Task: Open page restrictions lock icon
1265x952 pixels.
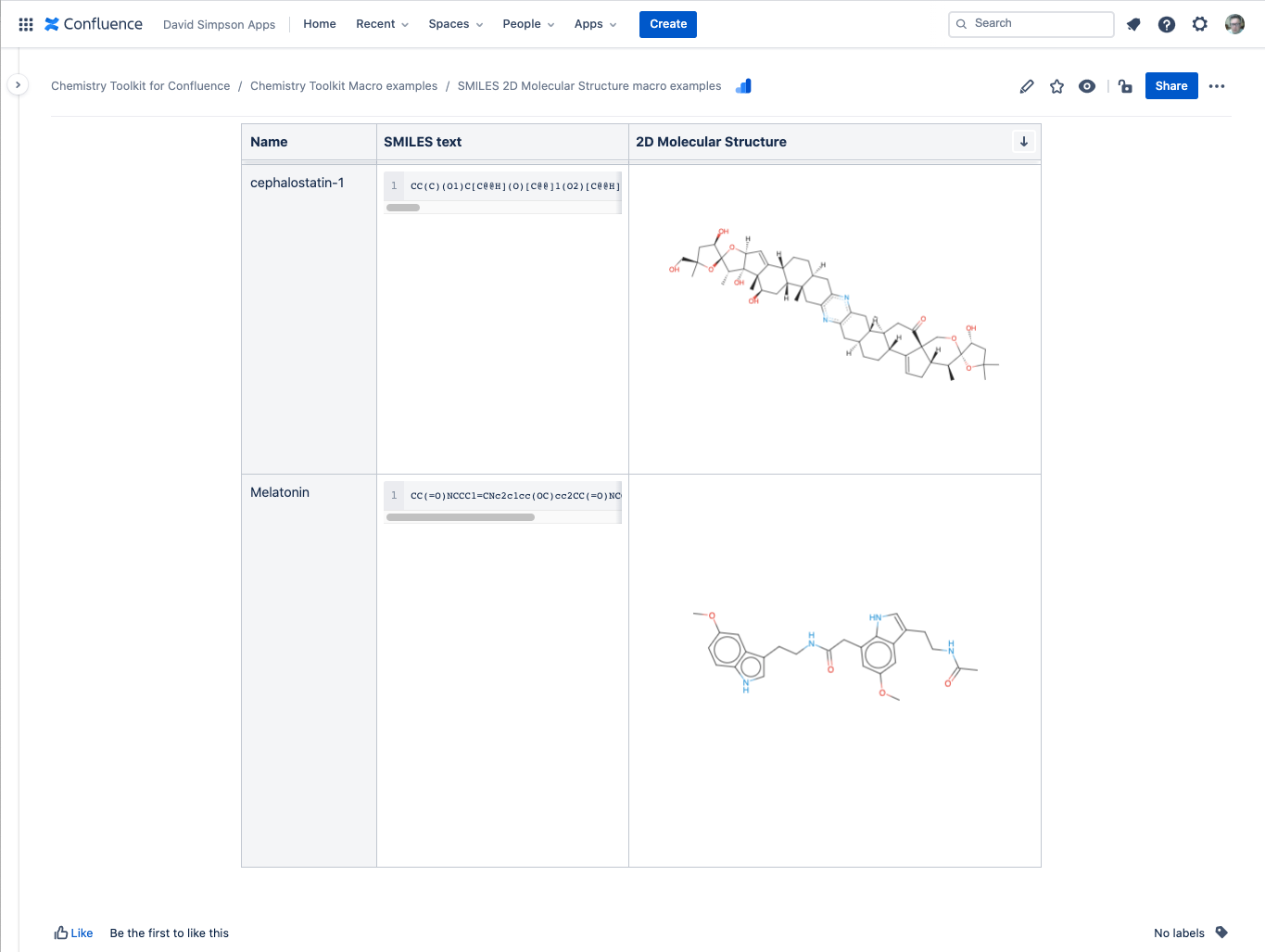Action: click(1125, 86)
